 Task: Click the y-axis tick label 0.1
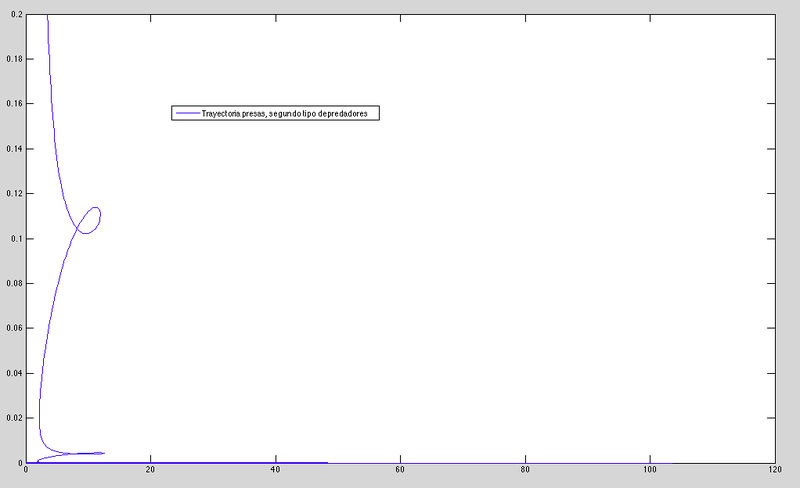(x=17, y=239)
